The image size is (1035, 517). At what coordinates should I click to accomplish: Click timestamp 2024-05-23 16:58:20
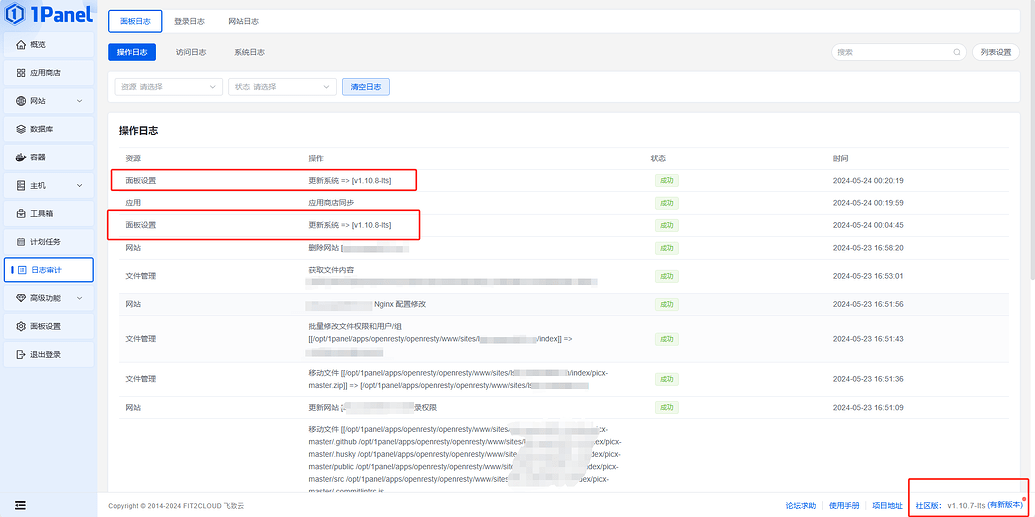[868, 248]
